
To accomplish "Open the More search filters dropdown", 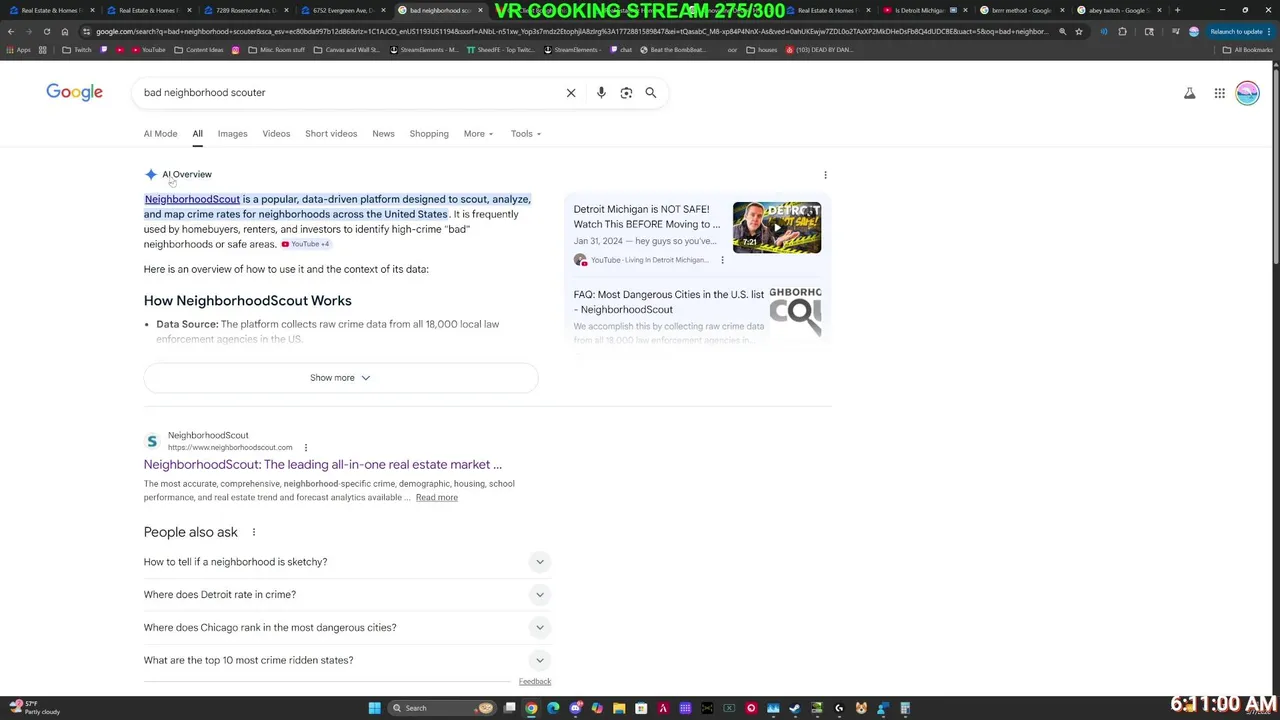I will tap(478, 134).
